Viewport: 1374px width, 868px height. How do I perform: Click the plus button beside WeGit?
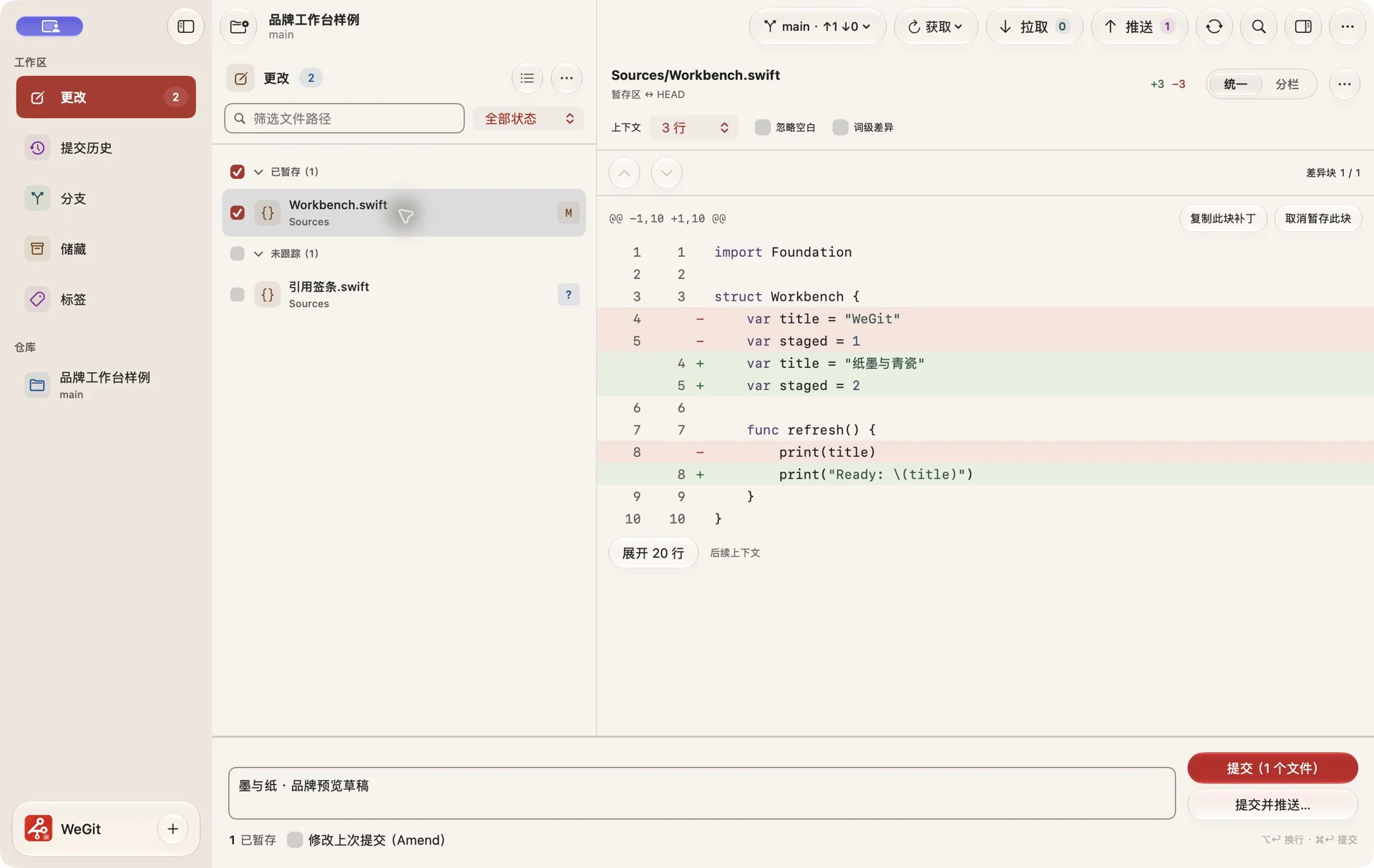click(x=173, y=829)
